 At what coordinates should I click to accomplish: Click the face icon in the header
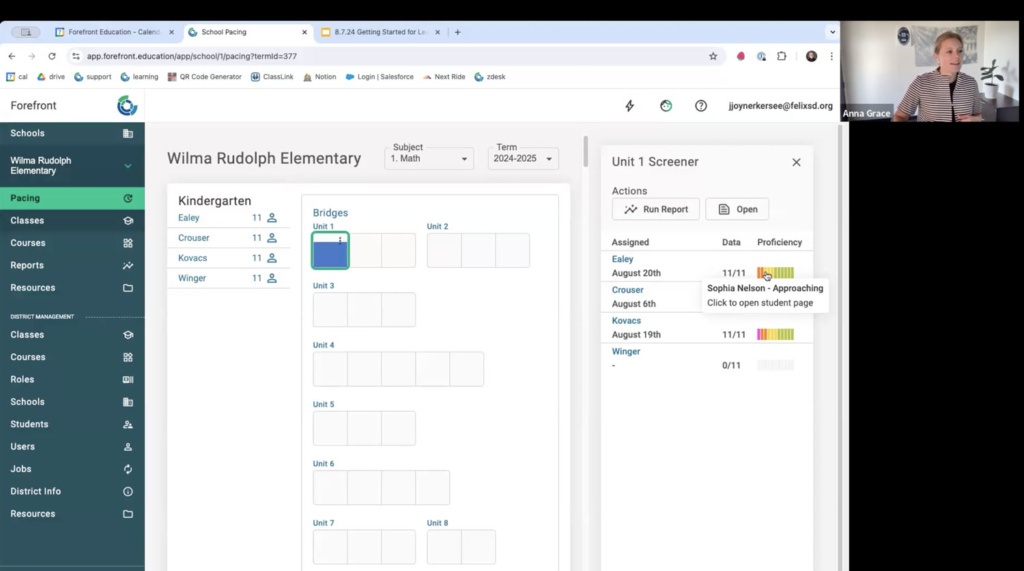pos(665,106)
